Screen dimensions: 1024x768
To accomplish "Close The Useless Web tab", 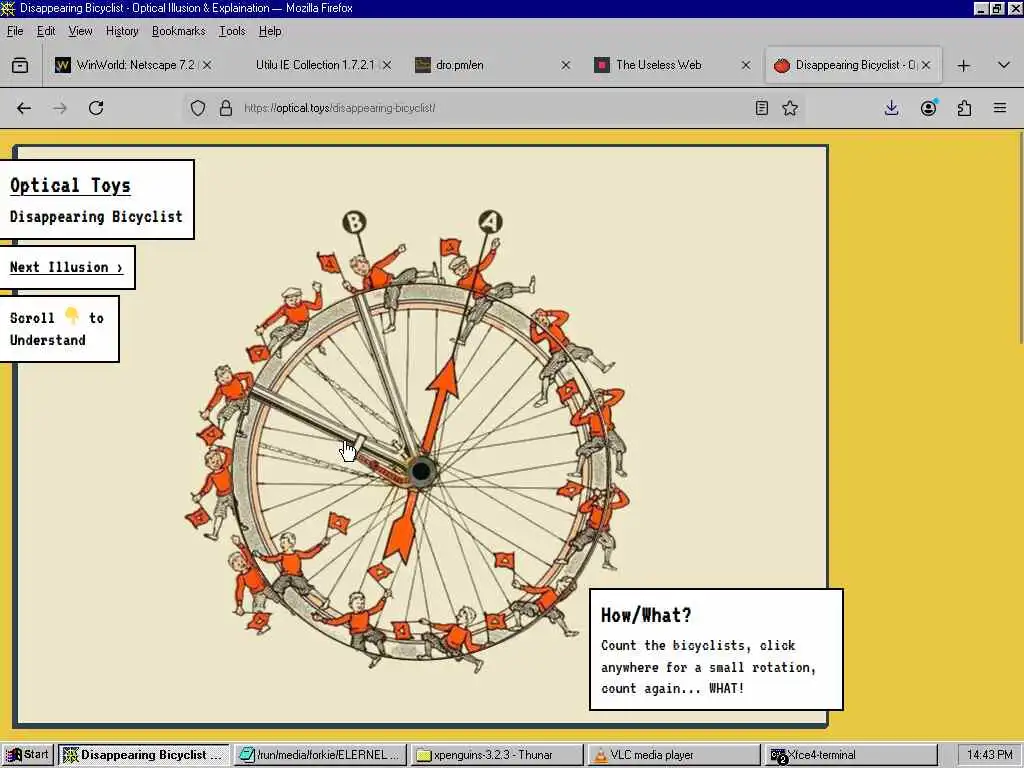I will pyautogui.click(x=746, y=65).
